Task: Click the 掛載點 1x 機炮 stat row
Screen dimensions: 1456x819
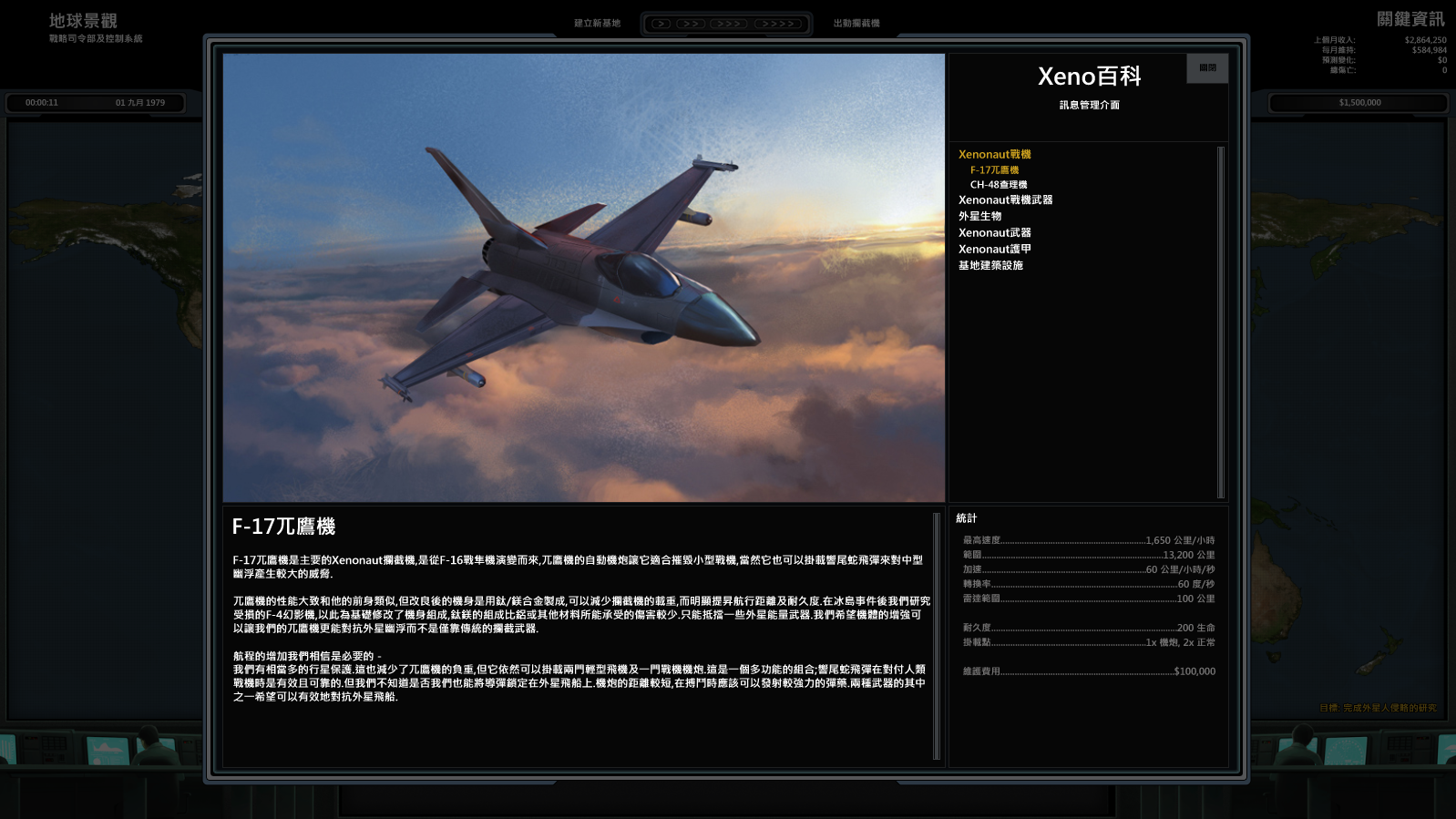Action: coord(1089,642)
